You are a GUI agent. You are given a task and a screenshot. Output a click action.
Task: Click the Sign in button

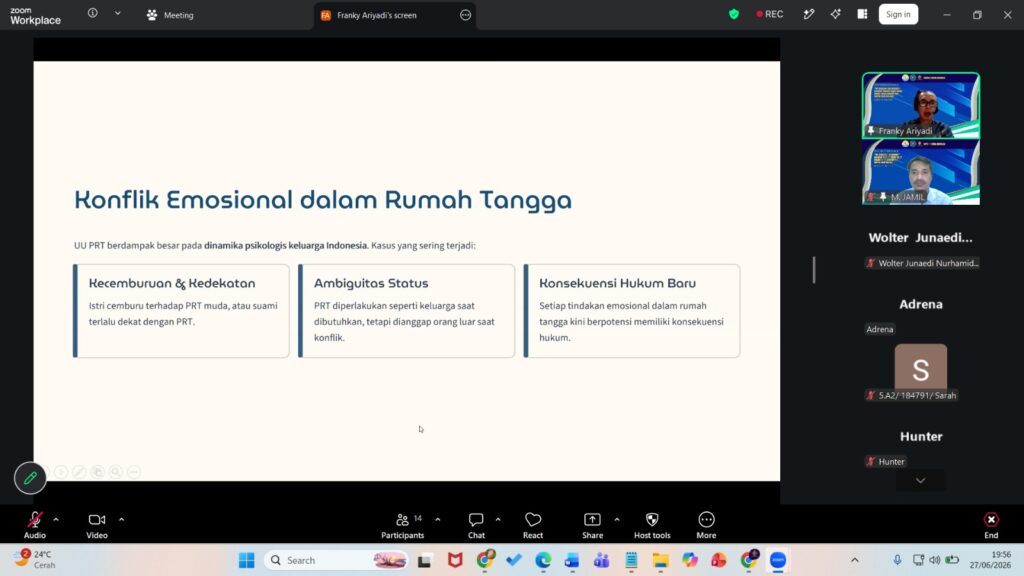click(x=898, y=14)
